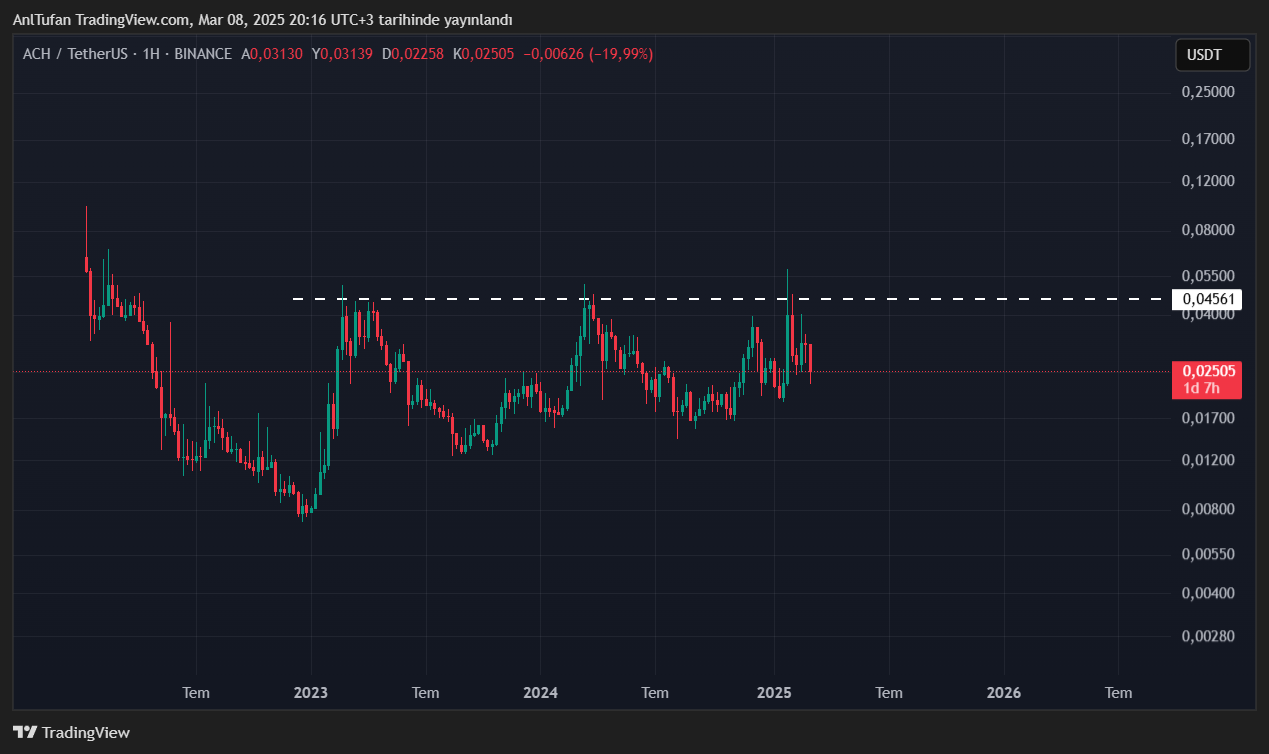The width and height of the screenshot is (1269, 754).
Task: Click the 0,17000 price scale label
Action: click(x=1208, y=138)
